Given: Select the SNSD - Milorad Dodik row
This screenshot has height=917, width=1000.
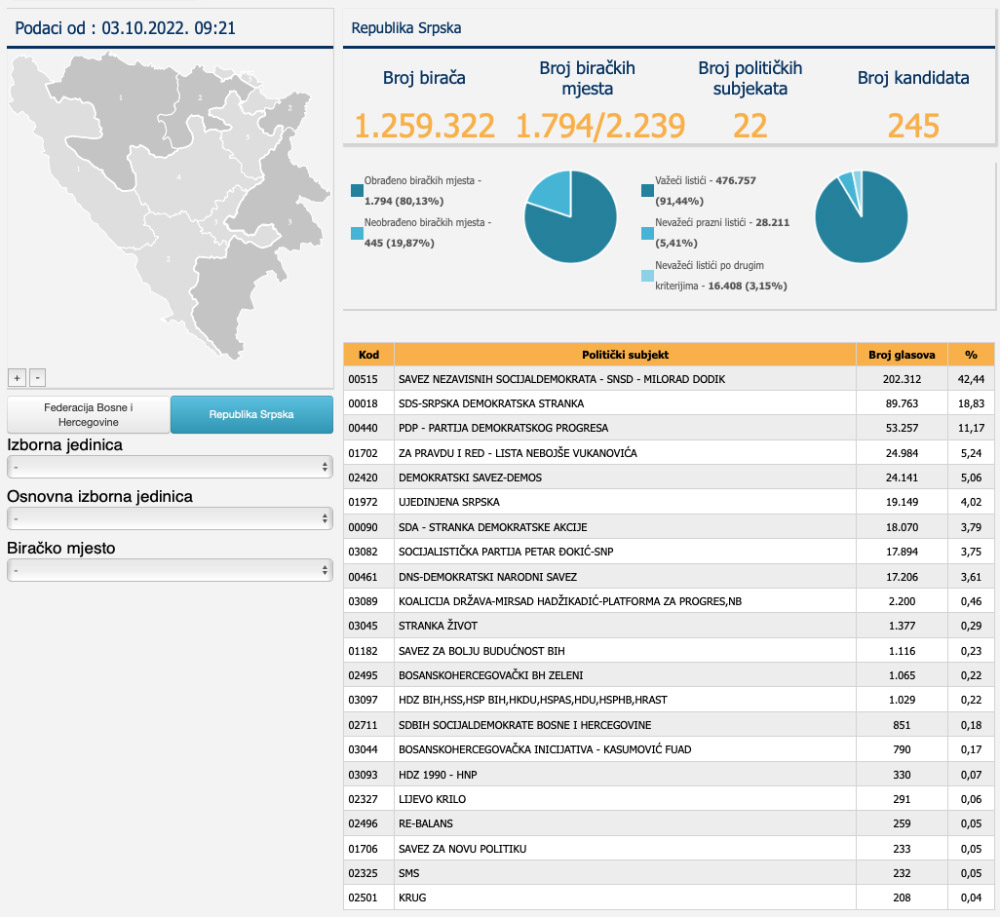Looking at the screenshot, I should click(625, 379).
